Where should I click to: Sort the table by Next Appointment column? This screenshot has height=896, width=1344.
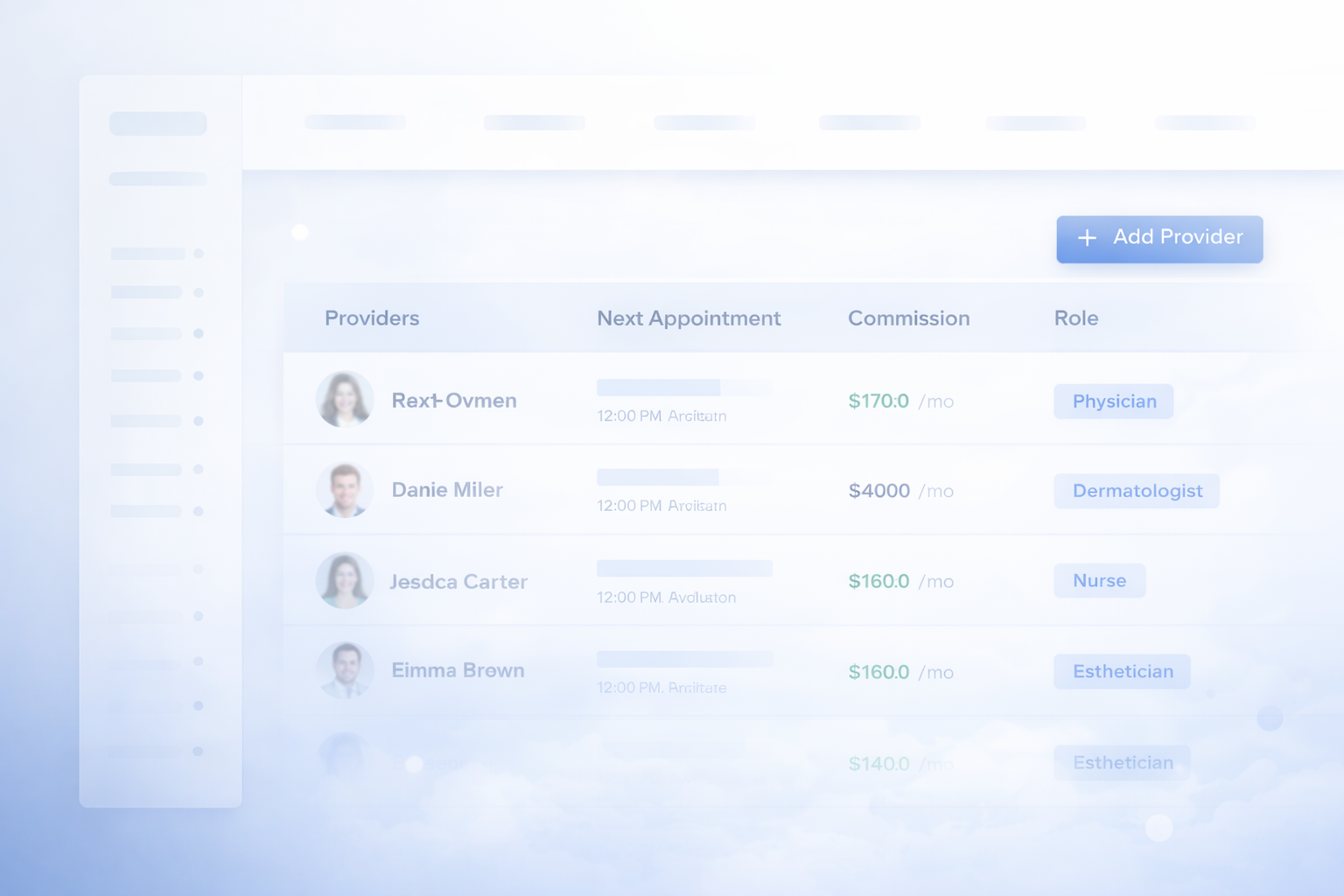click(689, 318)
